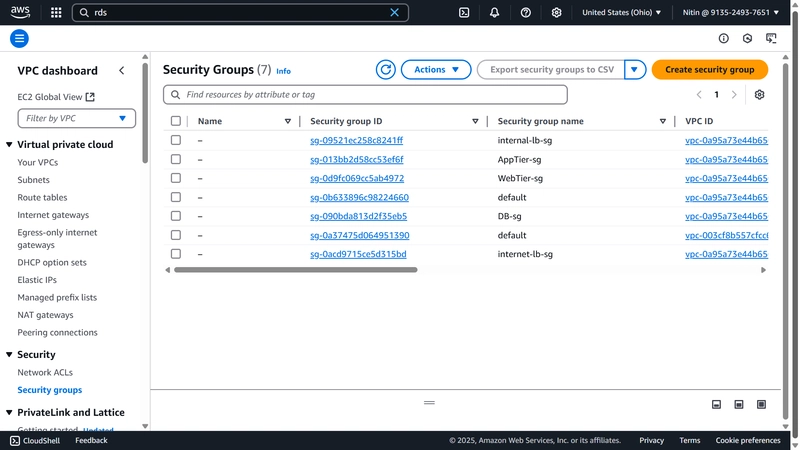Launch CloudShell from the top bar icon
800x450 pixels.
[x=464, y=12]
